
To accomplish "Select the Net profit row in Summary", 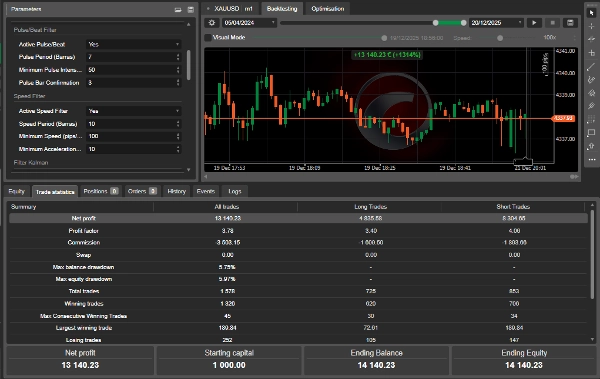I will [298, 218].
